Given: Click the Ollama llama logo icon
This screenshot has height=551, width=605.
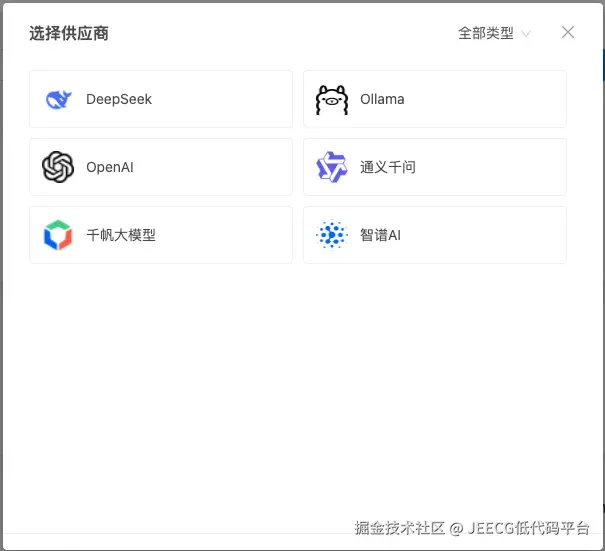Looking at the screenshot, I should point(332,100).
